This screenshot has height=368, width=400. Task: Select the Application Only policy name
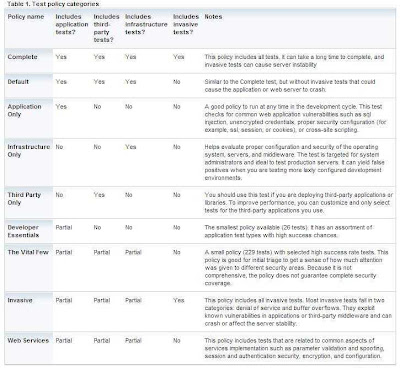tap(24, 110)
